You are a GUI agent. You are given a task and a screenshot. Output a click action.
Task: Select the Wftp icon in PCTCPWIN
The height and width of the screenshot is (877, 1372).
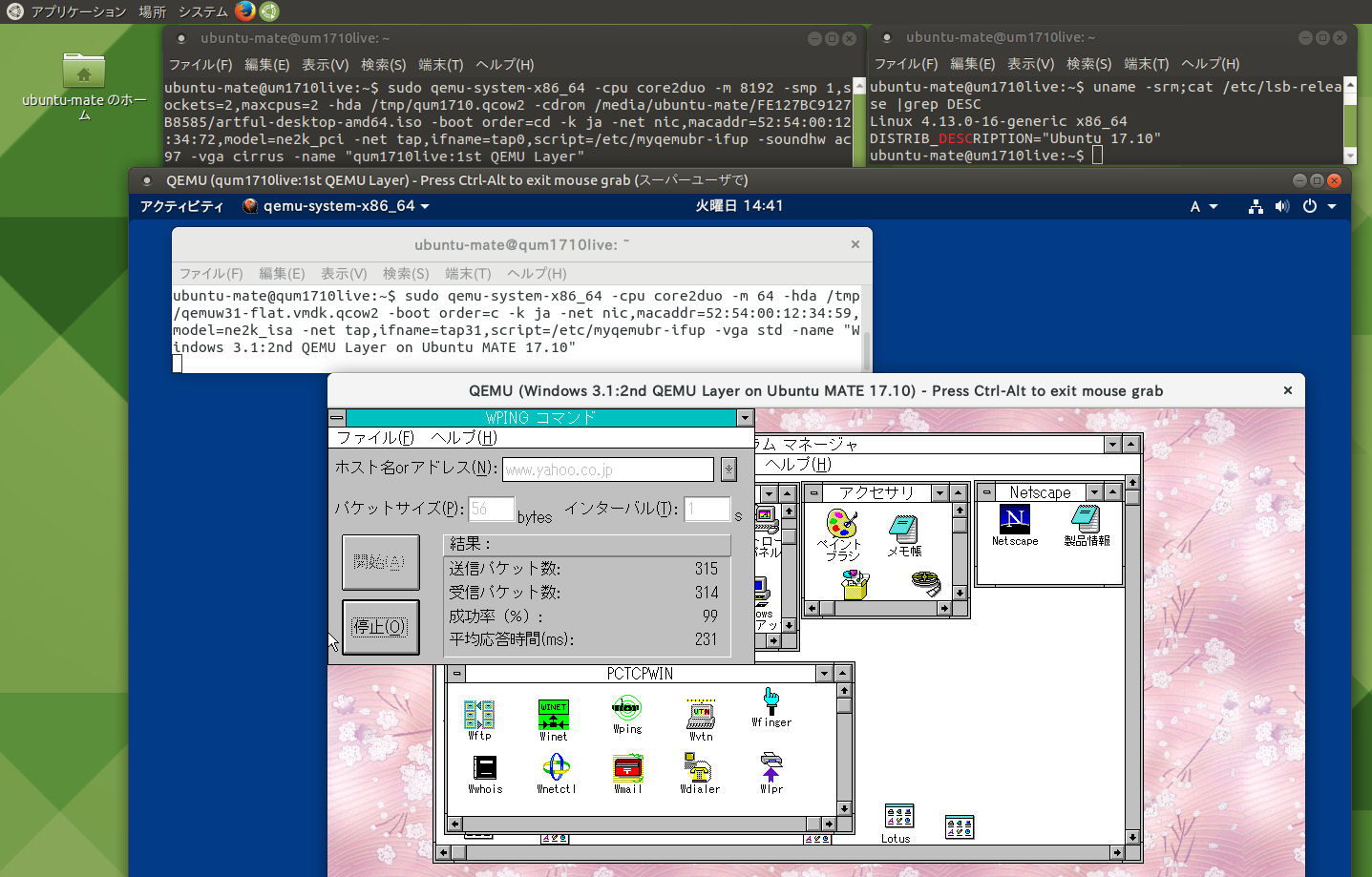tap(479, 720)
